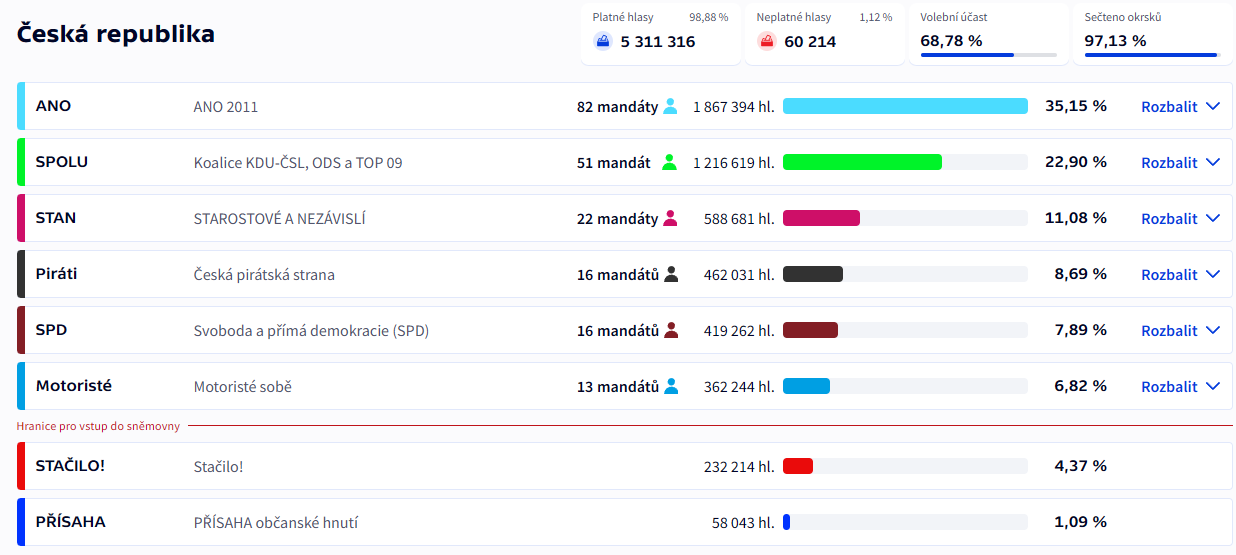The width and height of the screenshot is (1236, 555).
Task: Expand the Piráti row chevron
Action: pos(1213,275)
